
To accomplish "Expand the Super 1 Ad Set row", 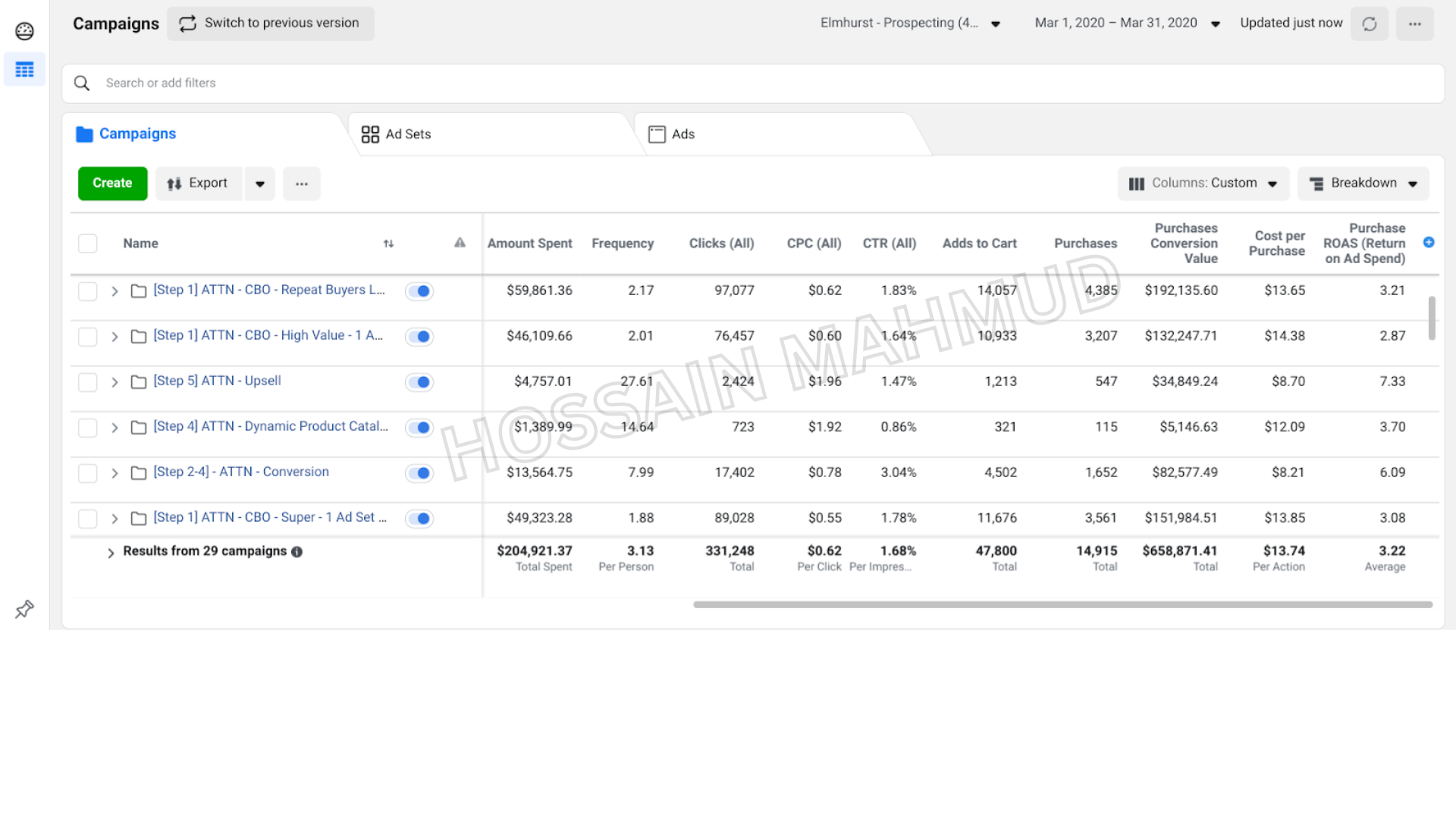I will [115, 519].
